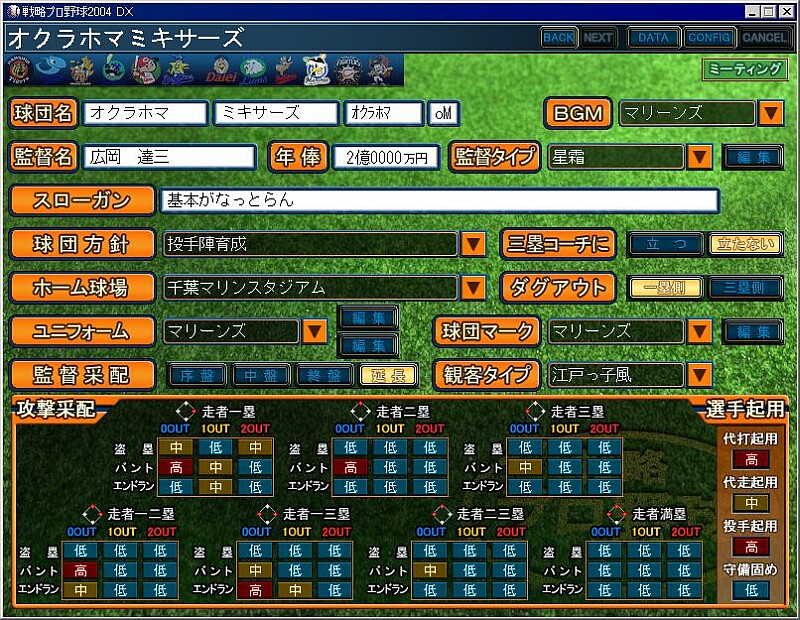Expand the ホーム球場 stadium dropdown
The width and height of the screenshot is (800, 620).
click(473, 288)
